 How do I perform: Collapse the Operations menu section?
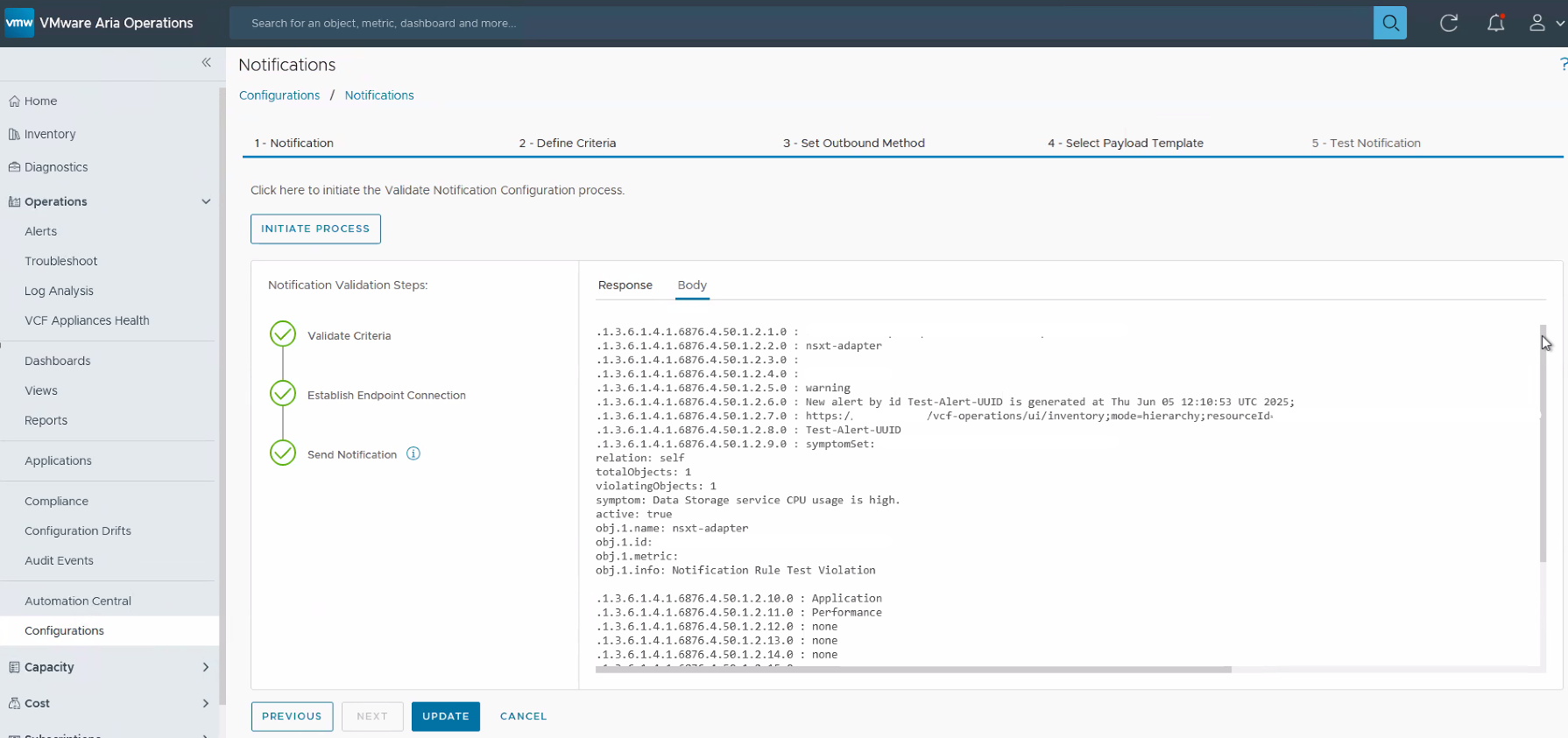tap(206, 201)
